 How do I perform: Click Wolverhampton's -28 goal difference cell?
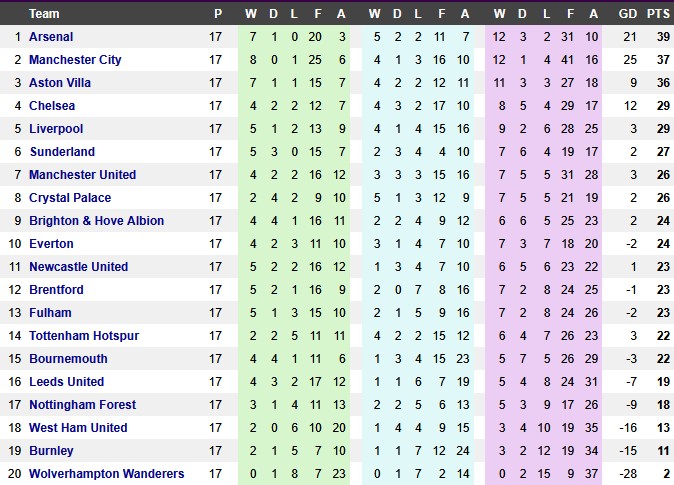[x=628, y=474]
